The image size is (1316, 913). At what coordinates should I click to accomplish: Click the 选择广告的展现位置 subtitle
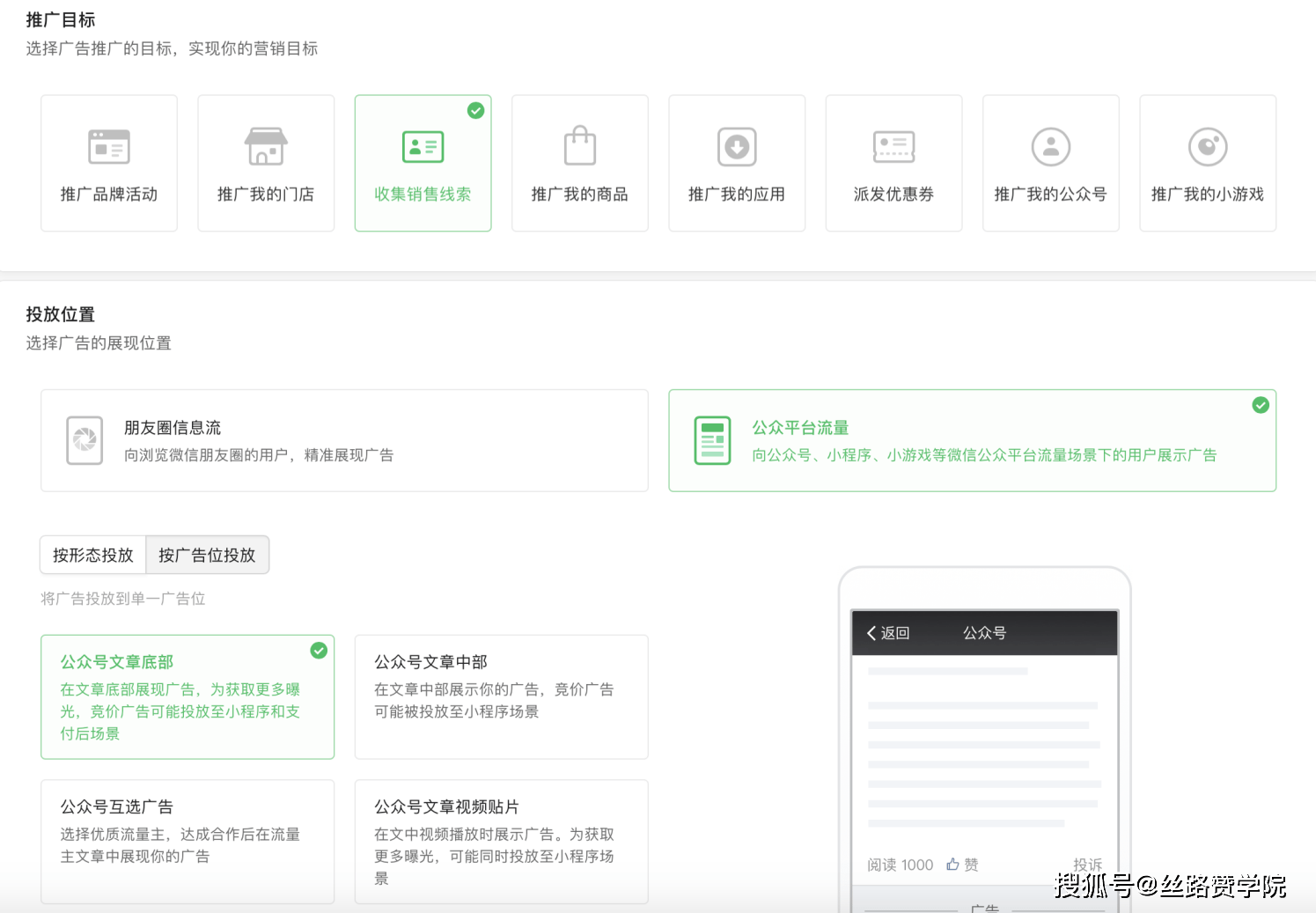(x=99, y=343)
